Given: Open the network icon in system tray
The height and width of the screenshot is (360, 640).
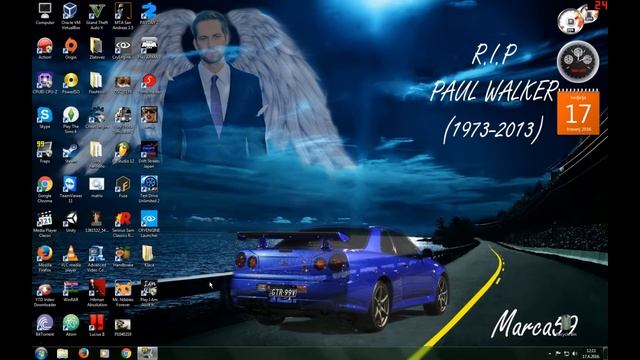Looking at the screenshot, I should coord(567,353).
